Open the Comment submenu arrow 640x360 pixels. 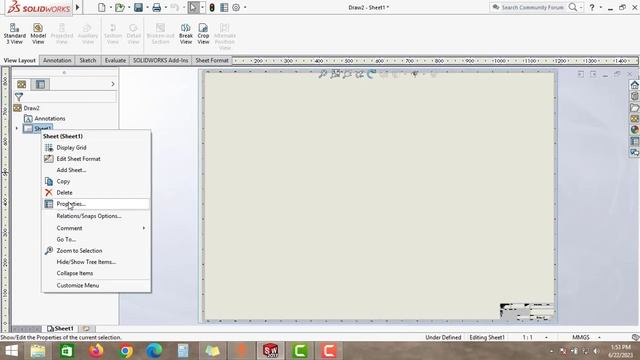[144, 228]
